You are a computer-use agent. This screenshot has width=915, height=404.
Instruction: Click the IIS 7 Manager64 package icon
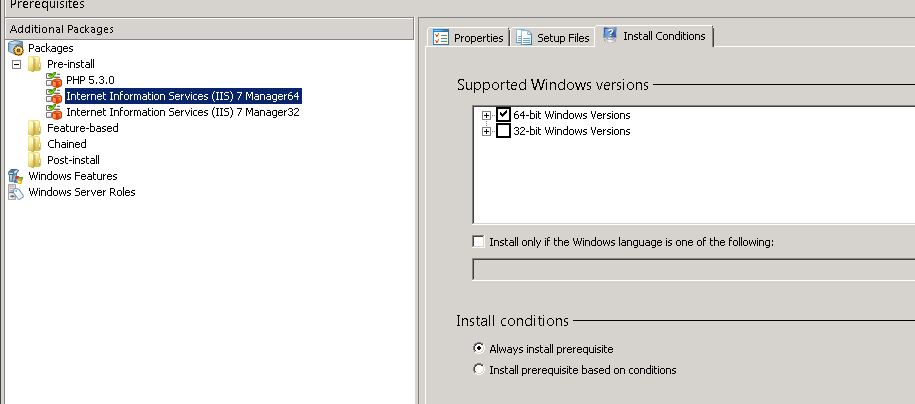[54, 96]
